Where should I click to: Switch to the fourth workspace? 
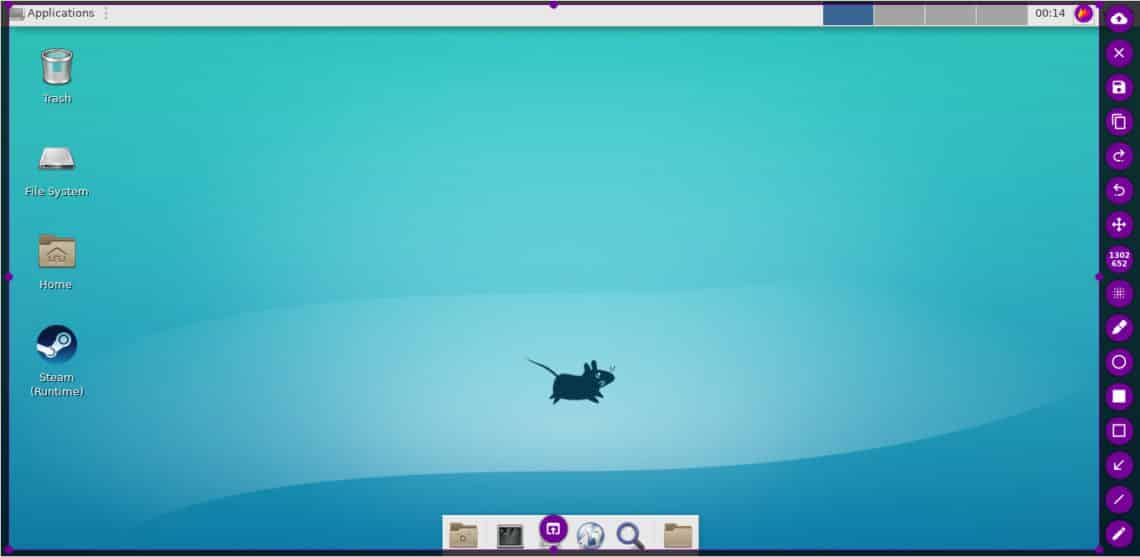point(1002,15)
